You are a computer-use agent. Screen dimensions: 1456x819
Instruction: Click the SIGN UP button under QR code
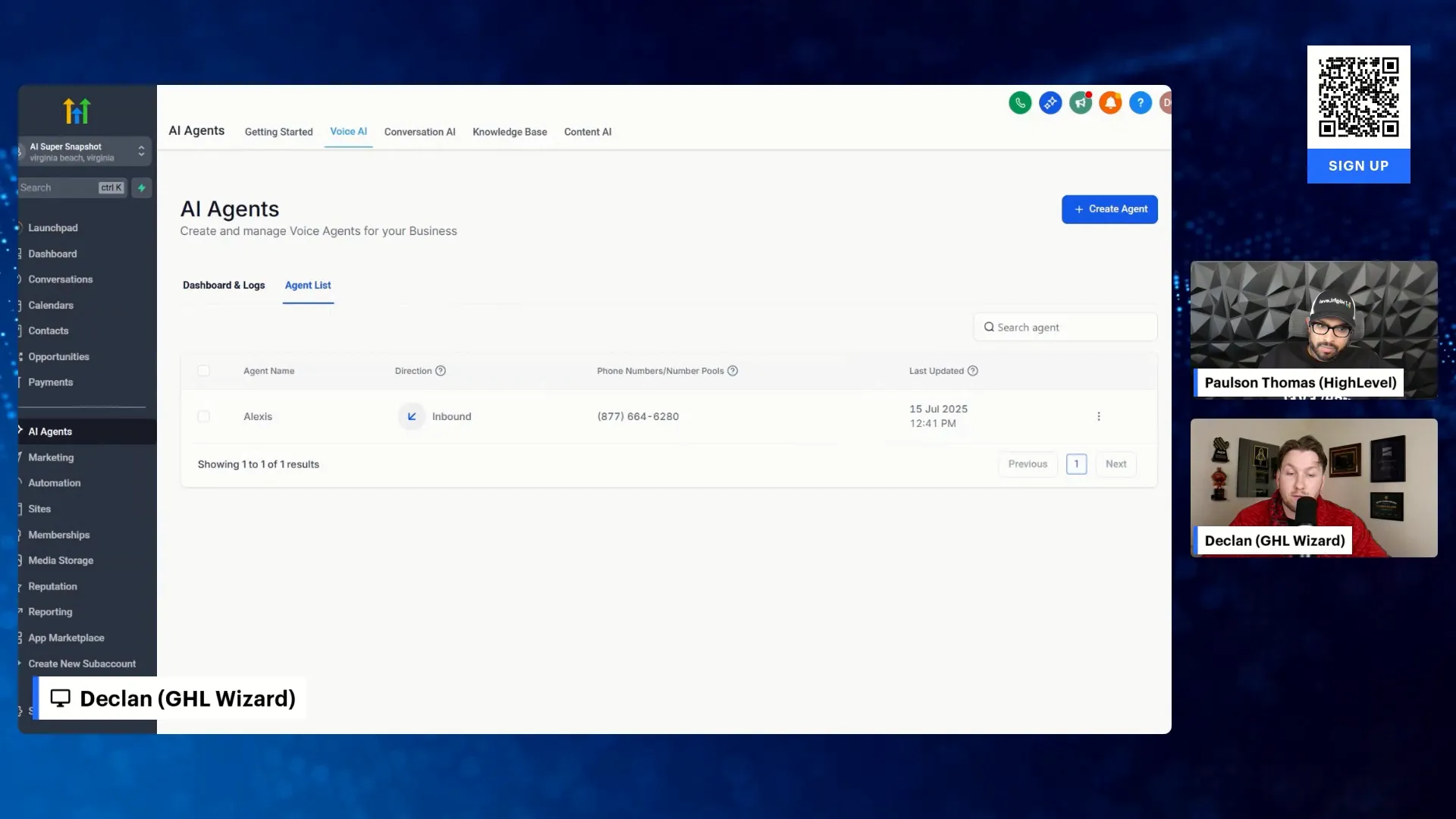point(1359,166)
